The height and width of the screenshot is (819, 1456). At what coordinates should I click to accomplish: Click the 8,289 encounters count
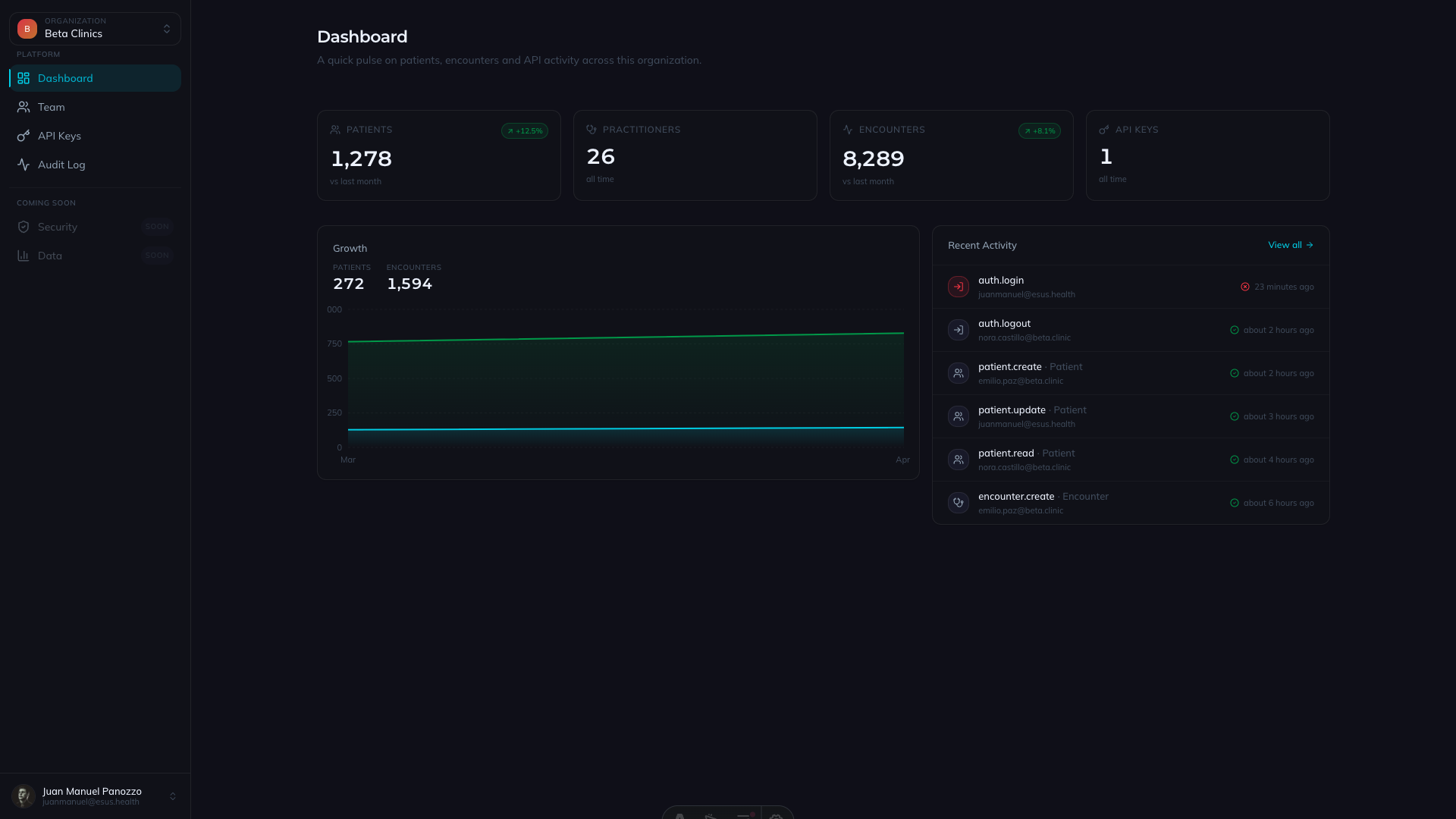(x=874, y=158)
